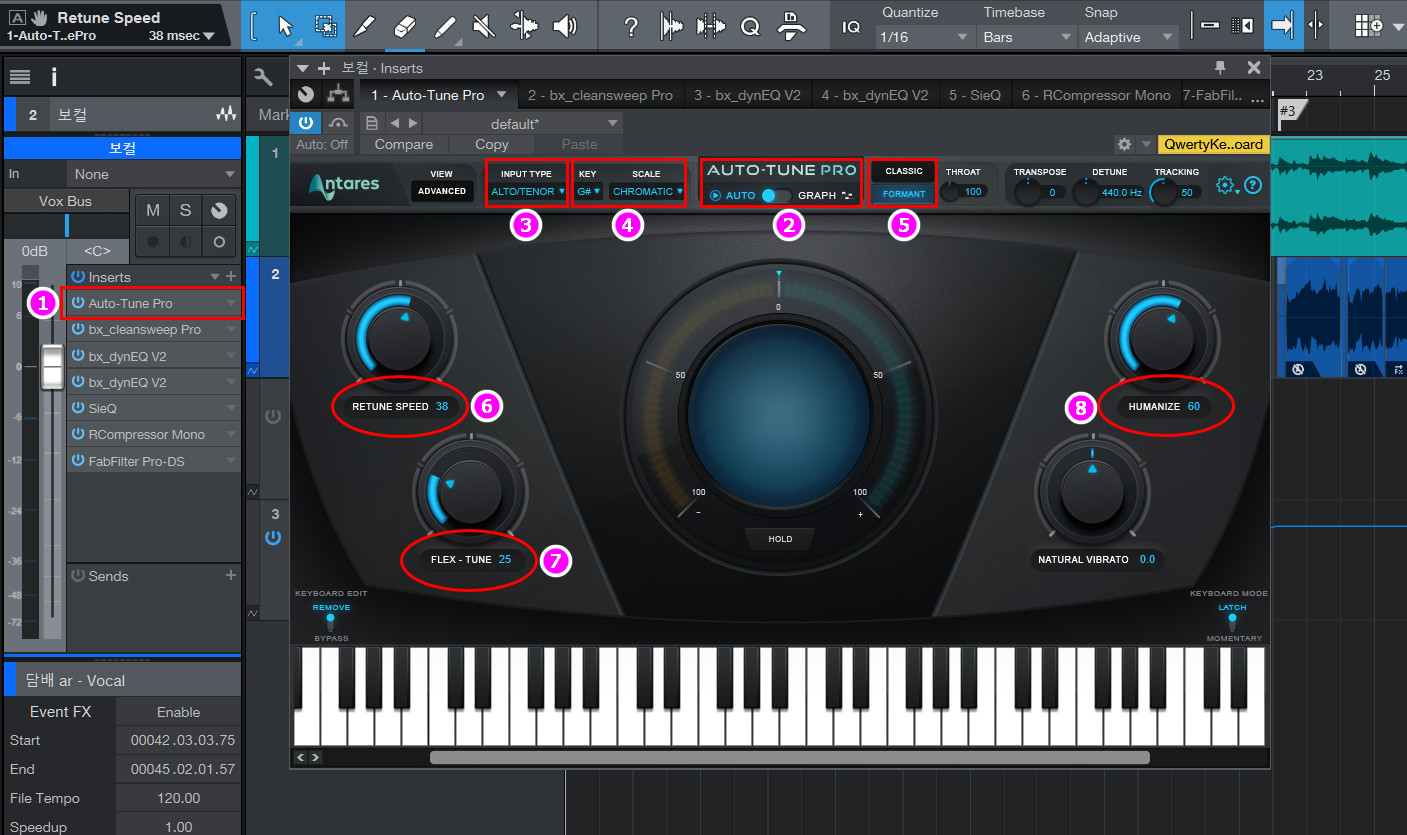Open Auto-Tune help question mark icon

(x=1252, y=185)
